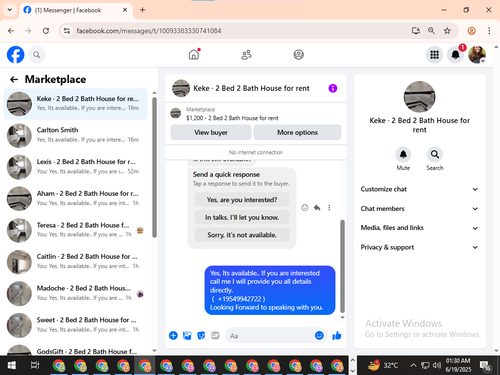Open the Lexis 2 Bed 2 Bath conversation

click(x=75, y=167)
